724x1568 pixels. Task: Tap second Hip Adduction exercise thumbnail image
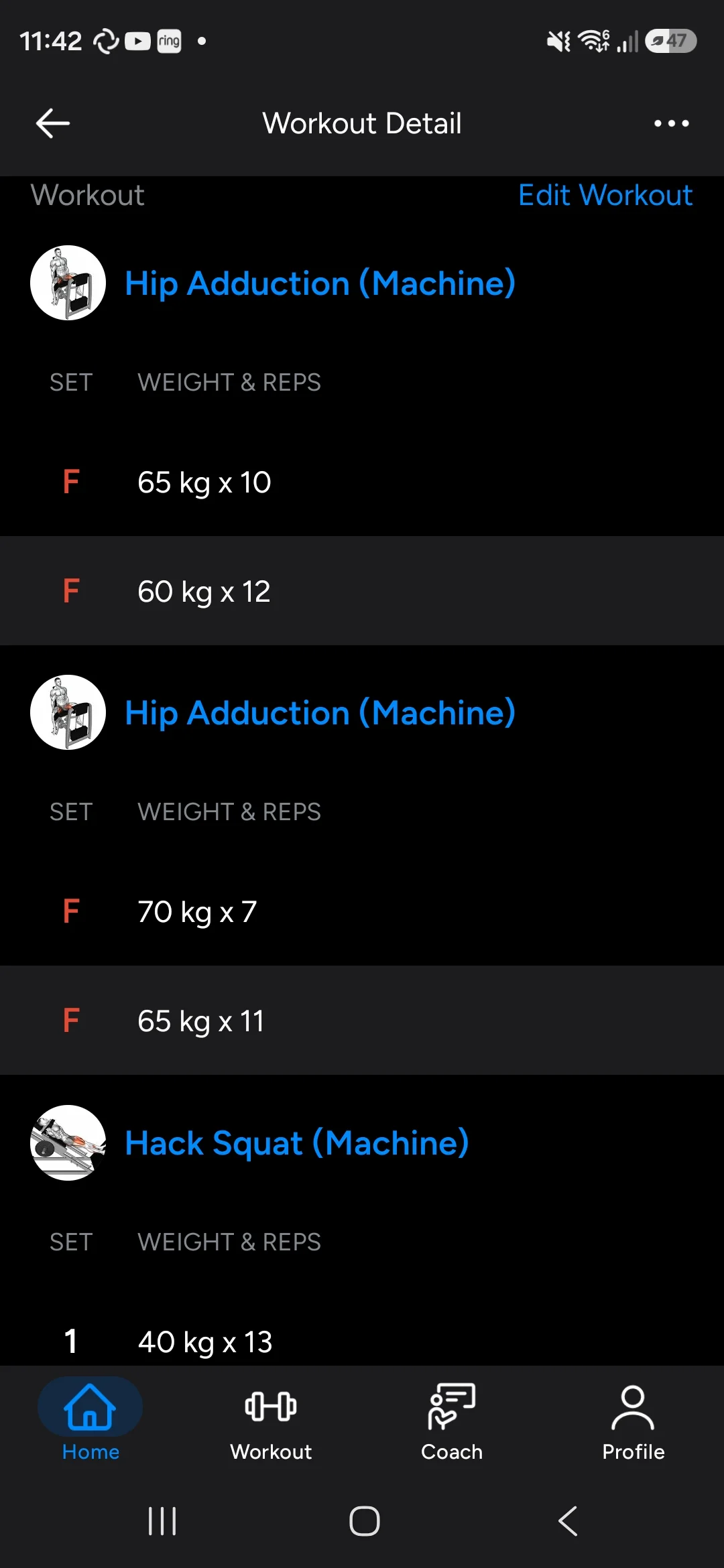click(68, 712)
